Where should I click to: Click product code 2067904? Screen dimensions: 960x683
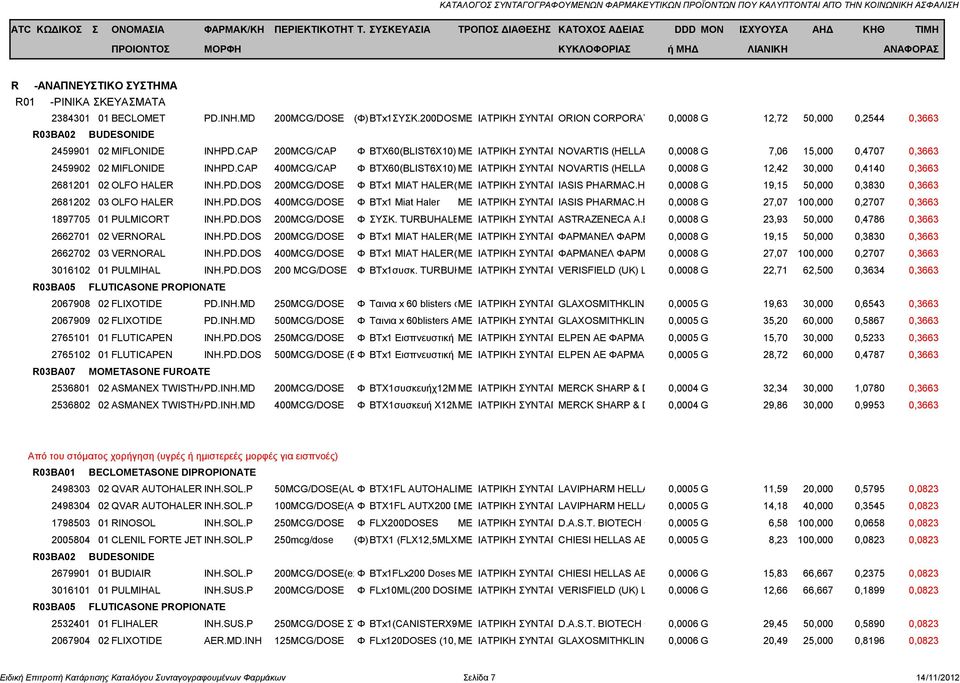coord(70,641)
